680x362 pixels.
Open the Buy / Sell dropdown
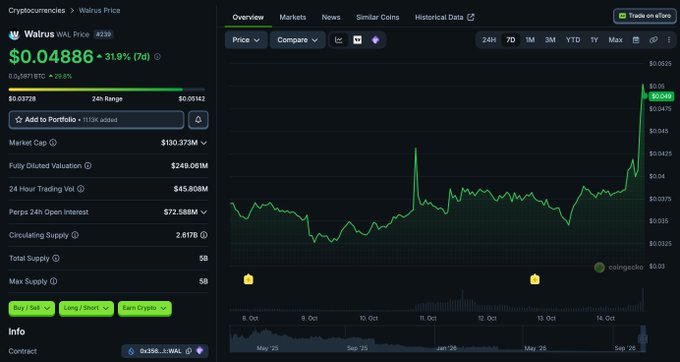tap(32, 308)
